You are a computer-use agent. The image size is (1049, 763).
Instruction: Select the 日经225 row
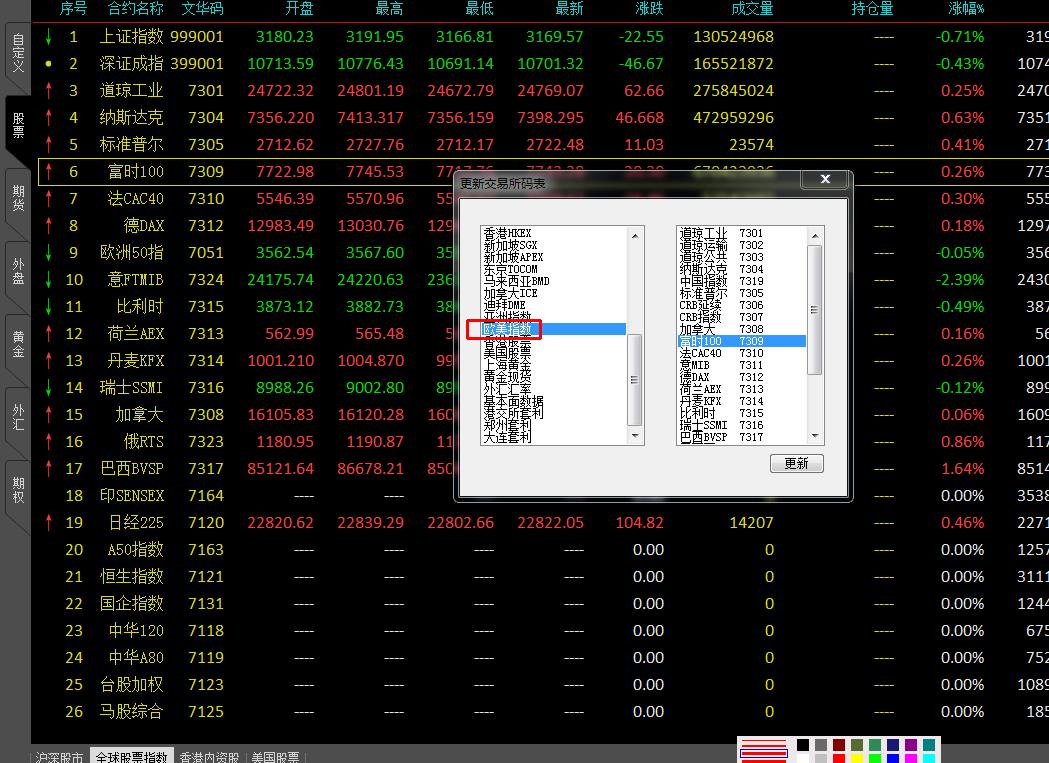point(135,522)
